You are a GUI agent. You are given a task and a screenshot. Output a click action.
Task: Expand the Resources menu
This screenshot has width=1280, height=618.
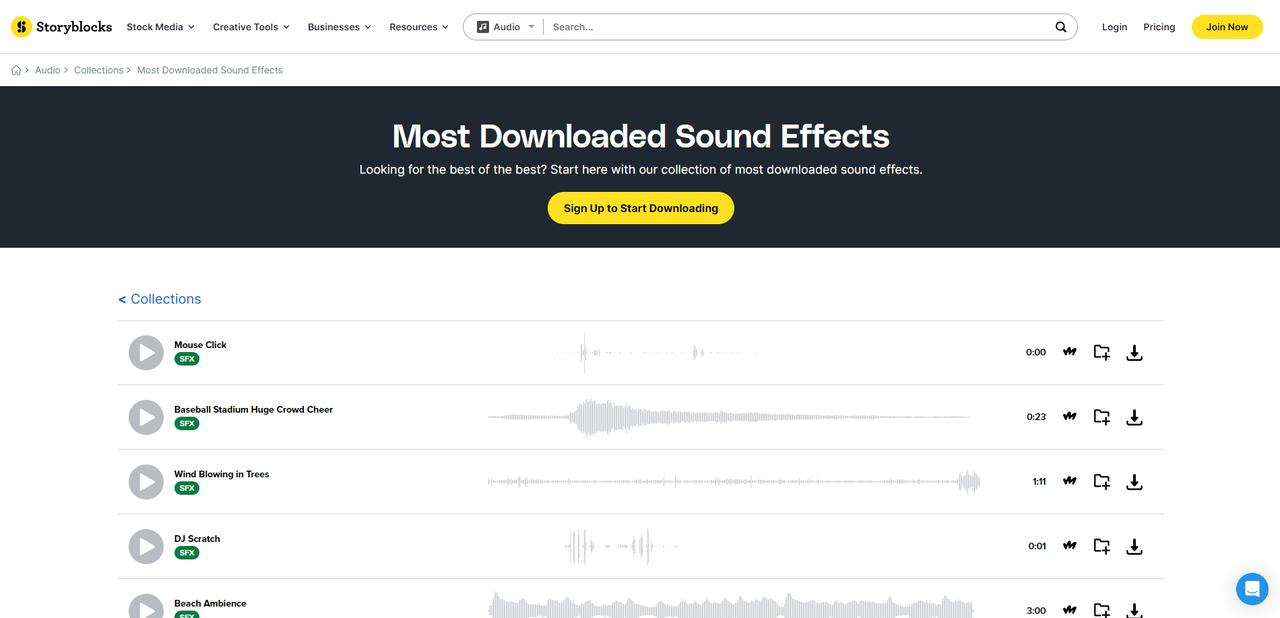419,27
